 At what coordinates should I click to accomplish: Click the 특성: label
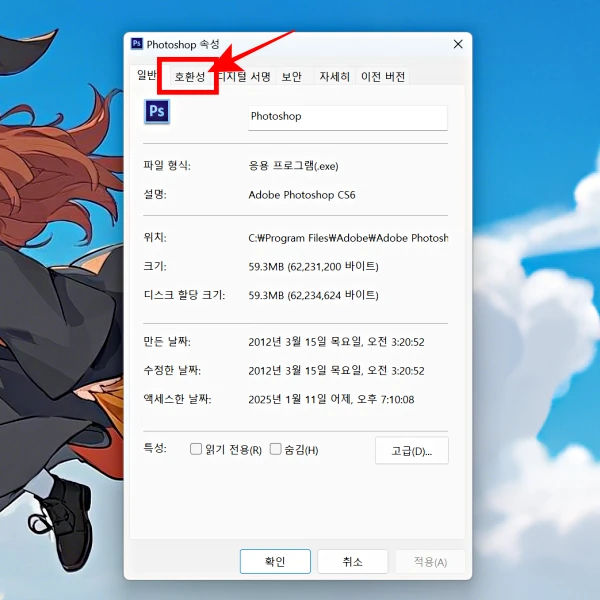pyautogui.click(x=155, y=447)
